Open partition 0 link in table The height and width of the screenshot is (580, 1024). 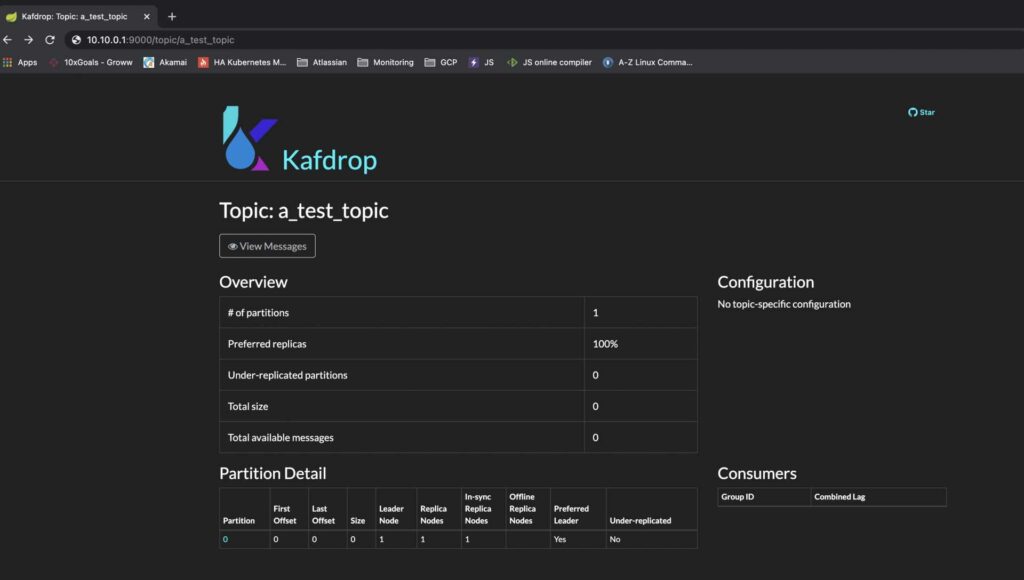pyautogui.click(x=225, y=540)
